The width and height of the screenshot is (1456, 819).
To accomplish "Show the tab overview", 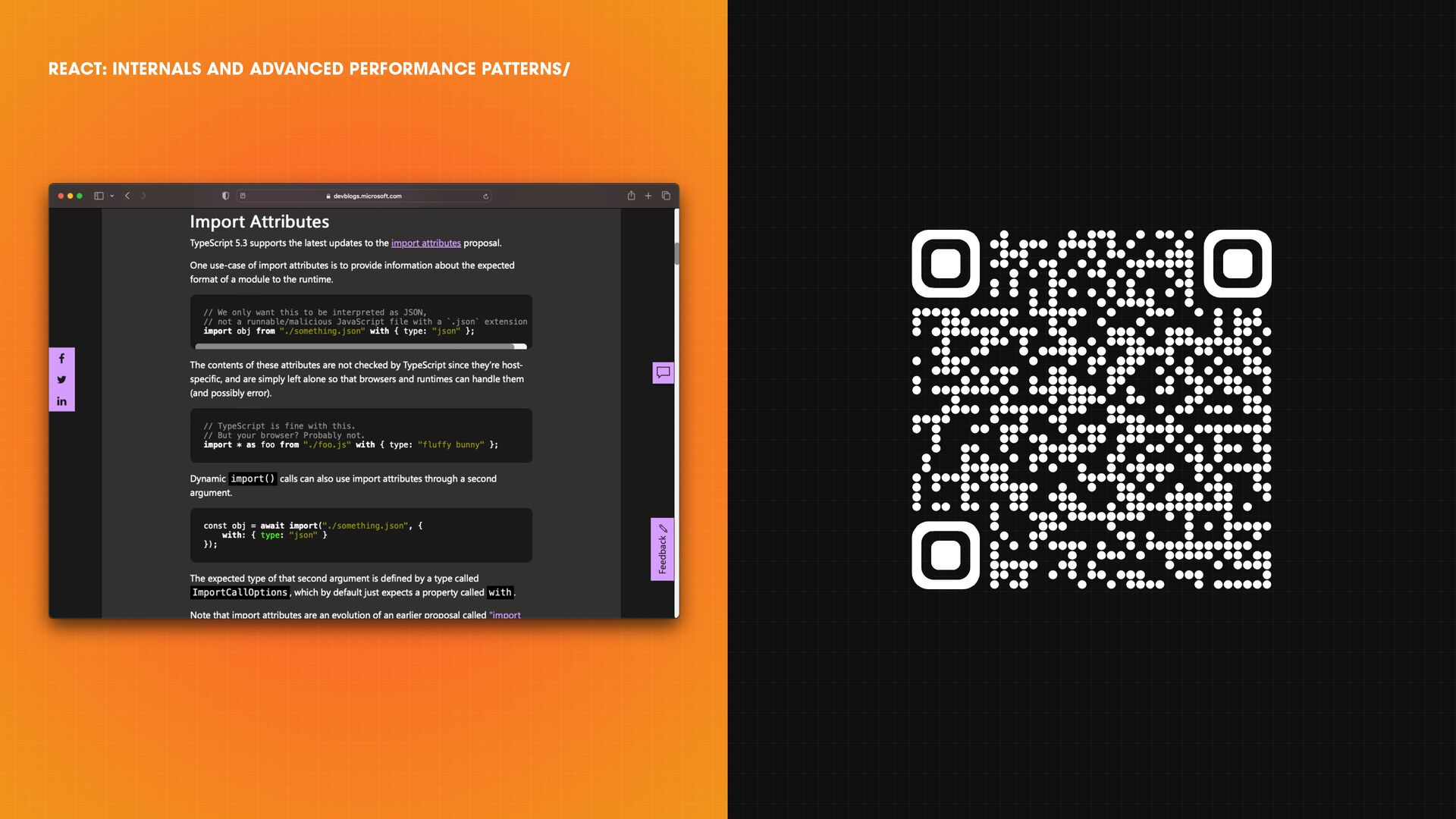I will pyautogui.click(x=666, y=196).
